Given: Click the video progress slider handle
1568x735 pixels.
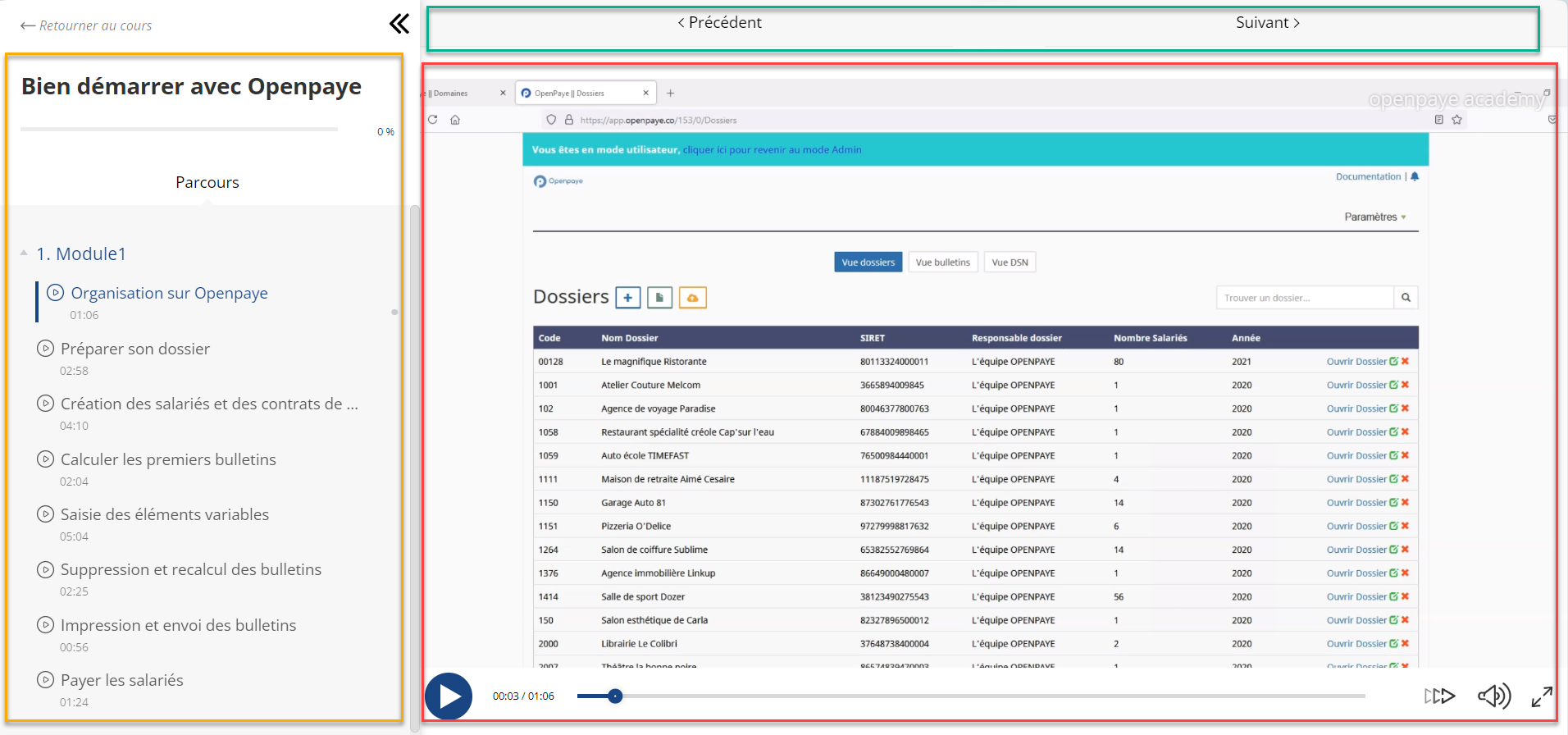Looking at the screenshot, I should [615, 696].
